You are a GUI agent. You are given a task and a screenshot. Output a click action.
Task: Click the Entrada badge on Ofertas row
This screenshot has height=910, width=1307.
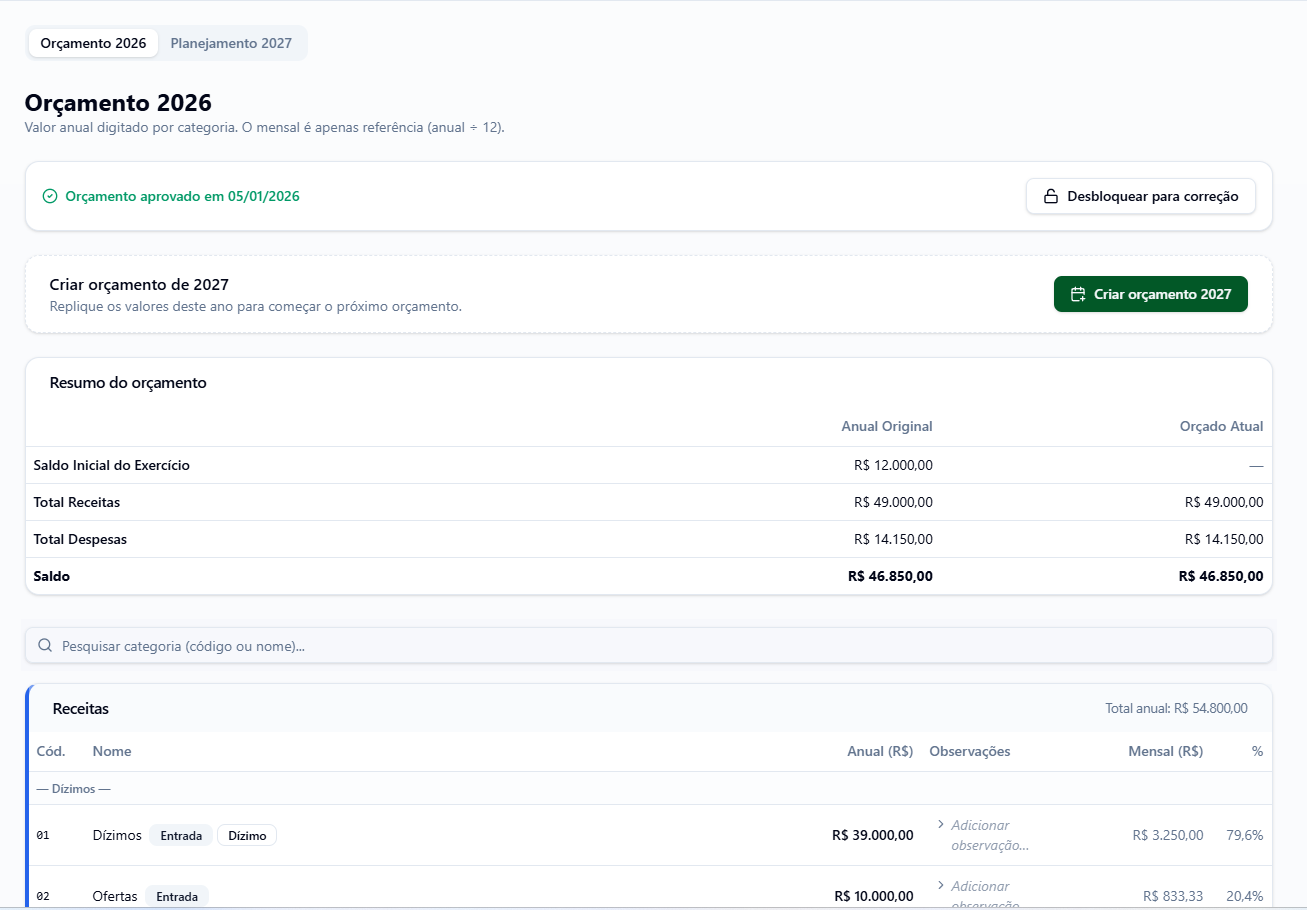click(x=177, y=896)
